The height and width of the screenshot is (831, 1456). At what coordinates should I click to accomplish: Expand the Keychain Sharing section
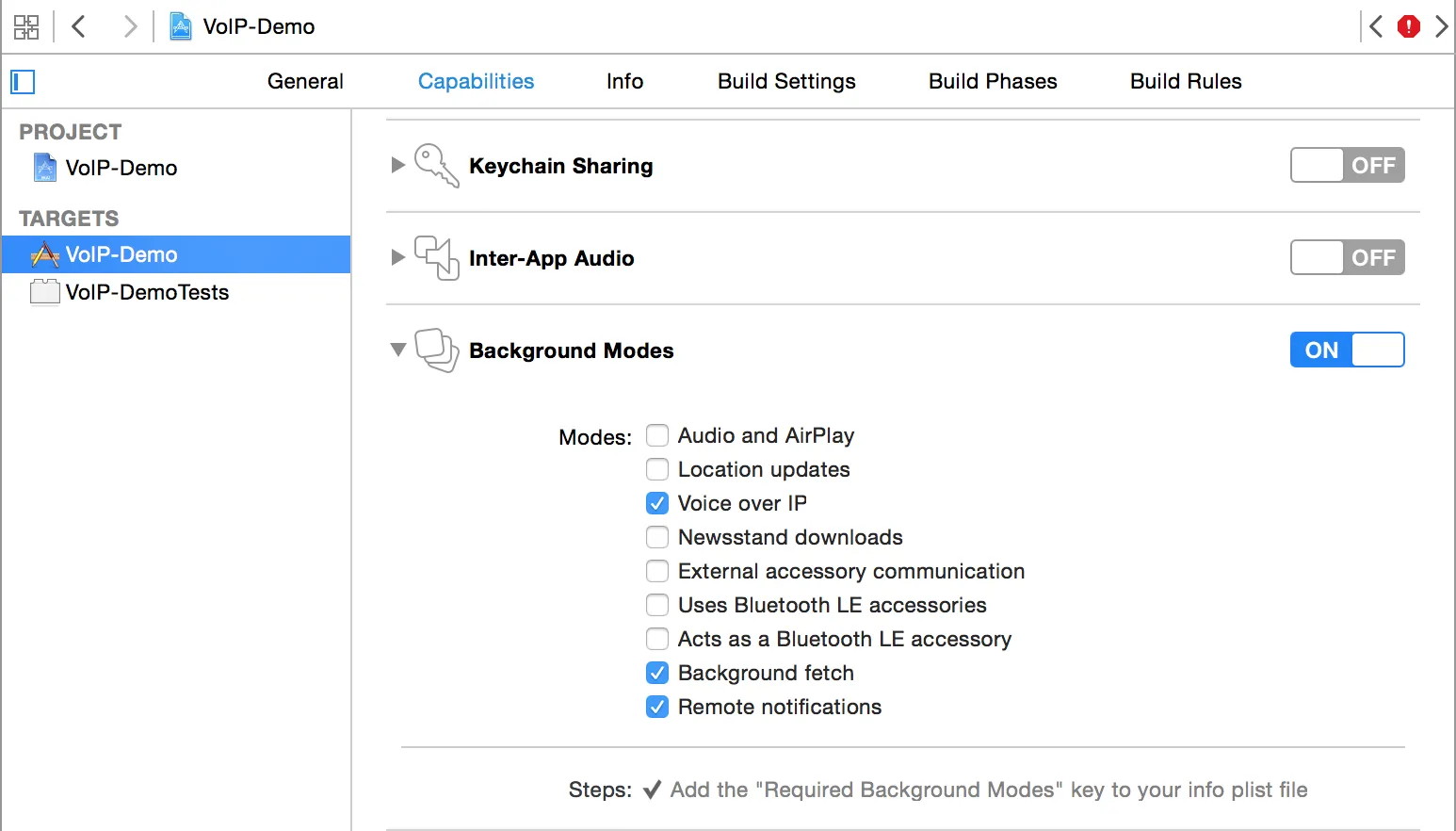[x=398, y=166]
